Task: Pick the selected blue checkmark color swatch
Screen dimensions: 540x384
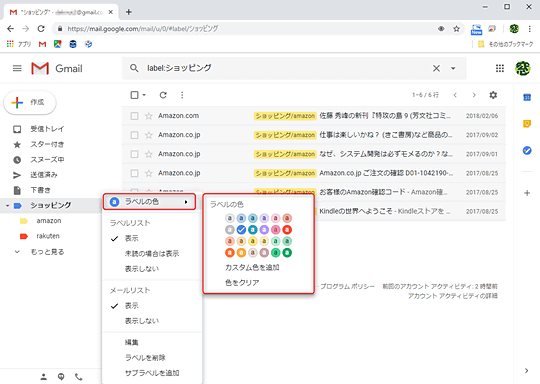Action: [241, 230]
